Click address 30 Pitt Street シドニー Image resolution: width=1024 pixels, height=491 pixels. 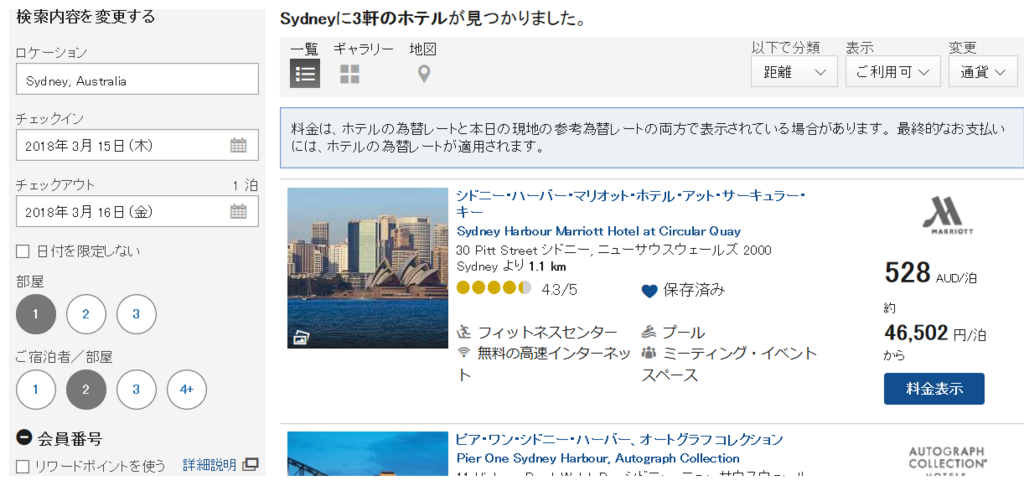coord(614,250)
